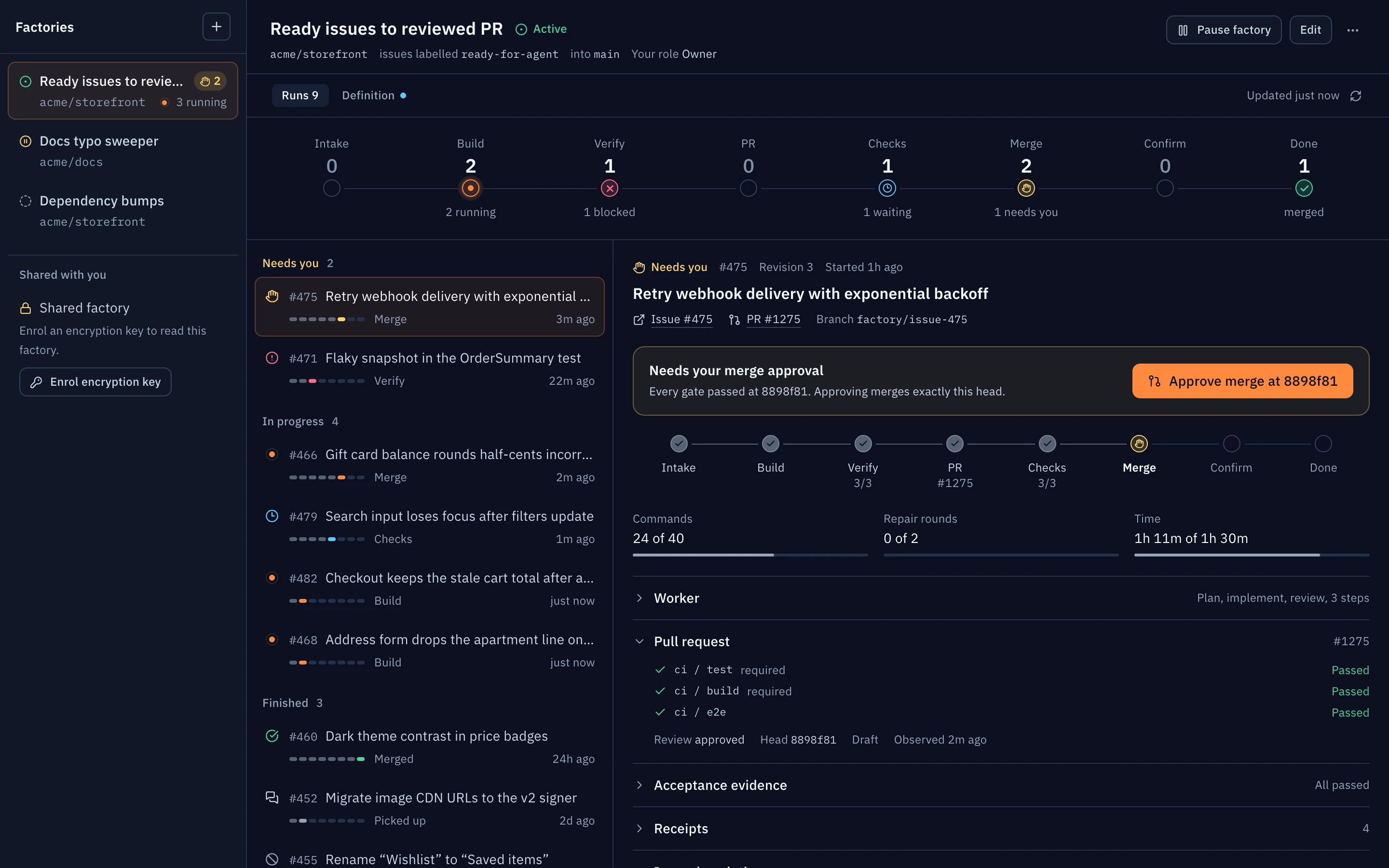The height and width of the screenshot is (868, 1389).
Task: Click the lock icon on Shared factory
Action: click(x=25, y=308)
